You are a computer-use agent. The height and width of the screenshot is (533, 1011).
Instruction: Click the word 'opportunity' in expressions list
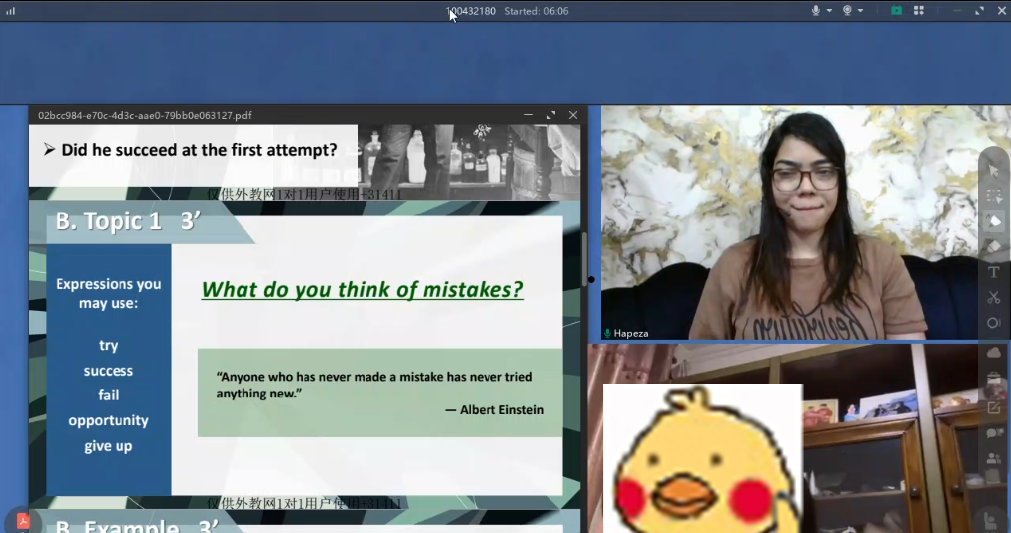pyautogui.click(x=108, y=421)
